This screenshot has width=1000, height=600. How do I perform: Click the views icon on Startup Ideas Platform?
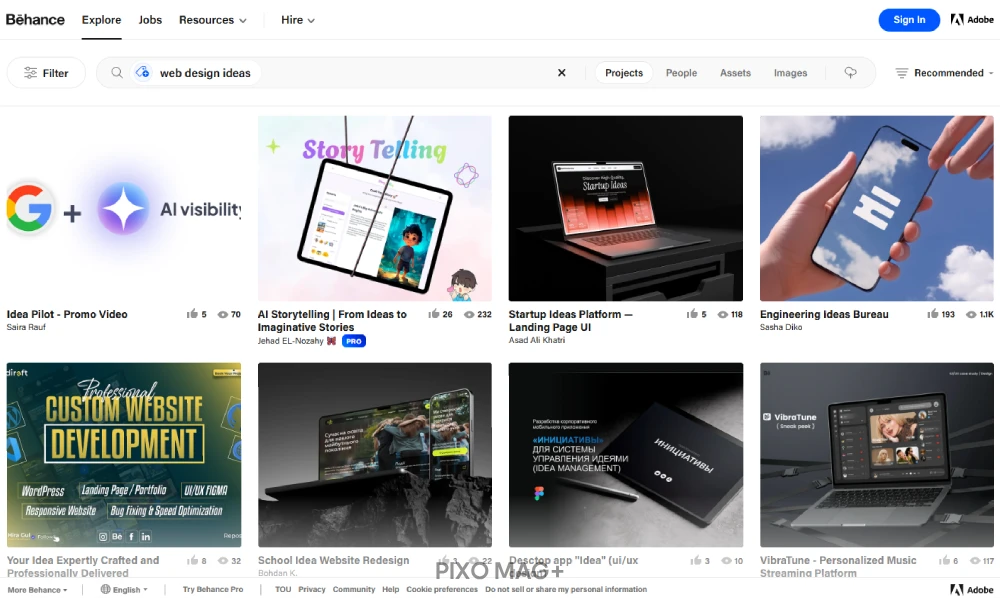coord(723,314)
